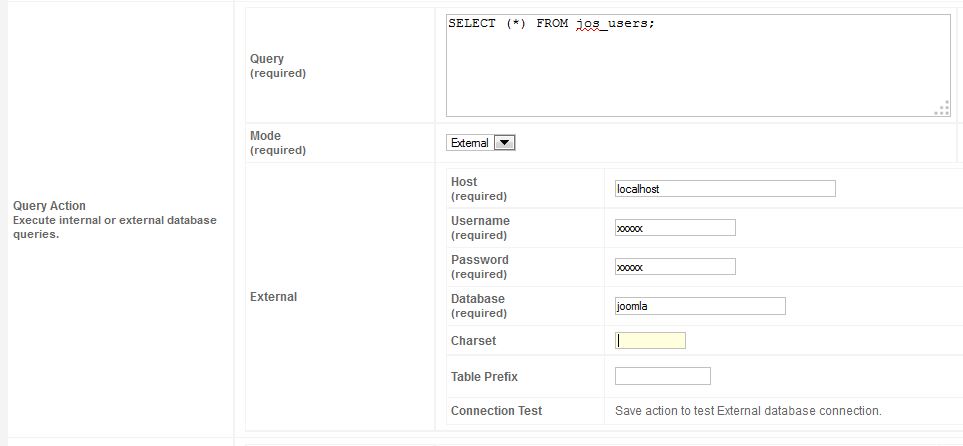Viewport: 963px width, 446px height.
Task: Click the Query (required) label
Action: coord(278,66)
